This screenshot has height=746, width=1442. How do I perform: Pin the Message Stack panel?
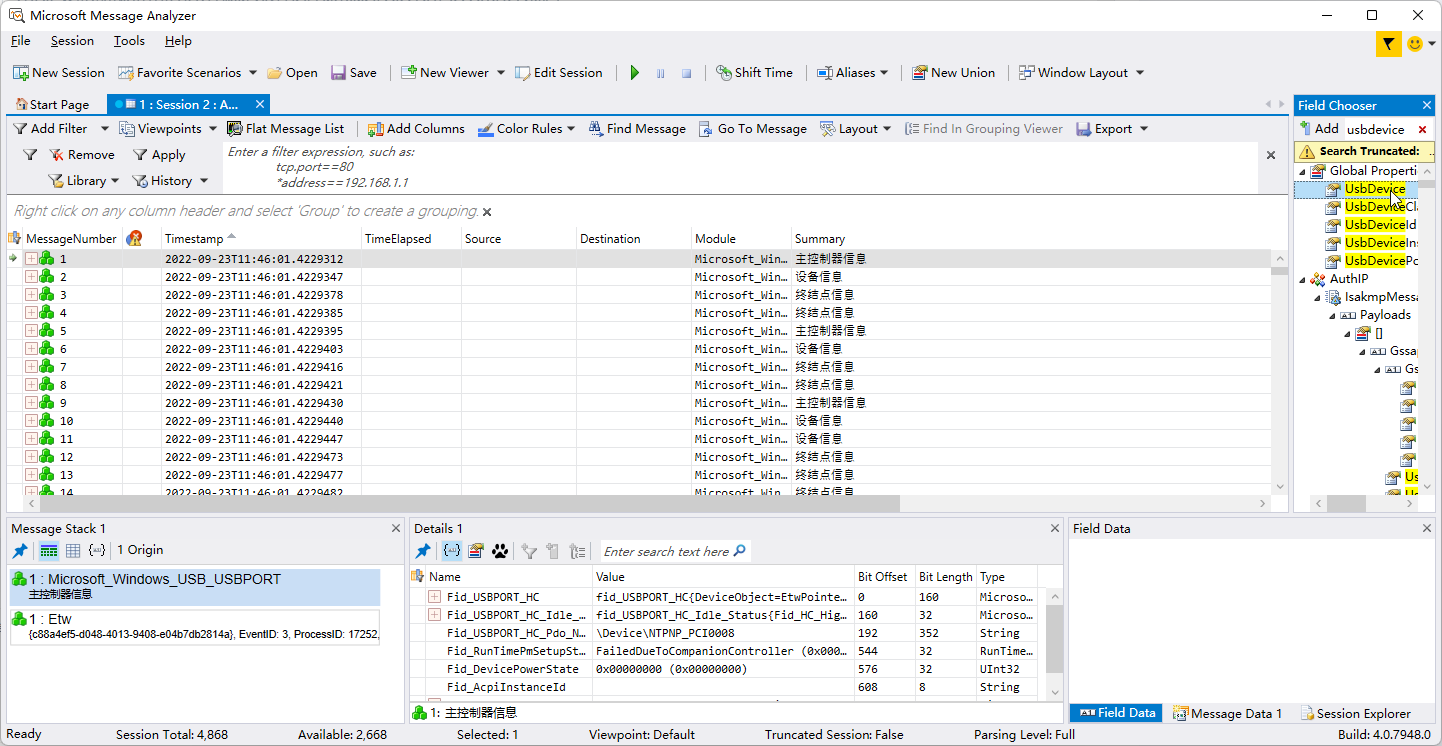20,551
